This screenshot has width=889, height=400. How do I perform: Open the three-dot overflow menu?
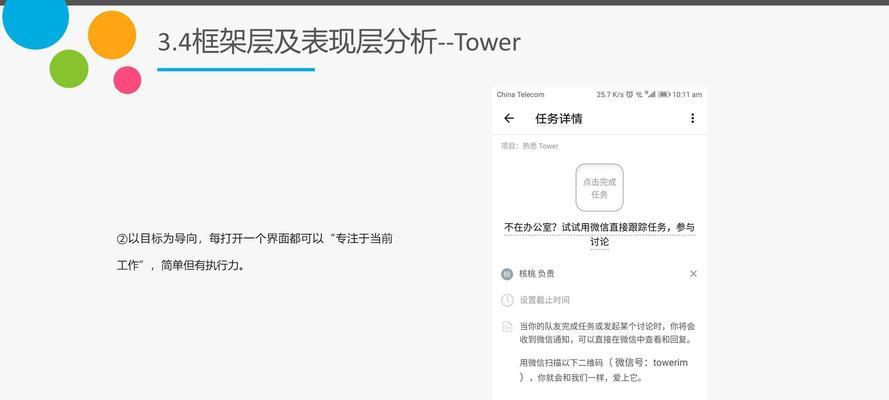[x=692, y=118]
